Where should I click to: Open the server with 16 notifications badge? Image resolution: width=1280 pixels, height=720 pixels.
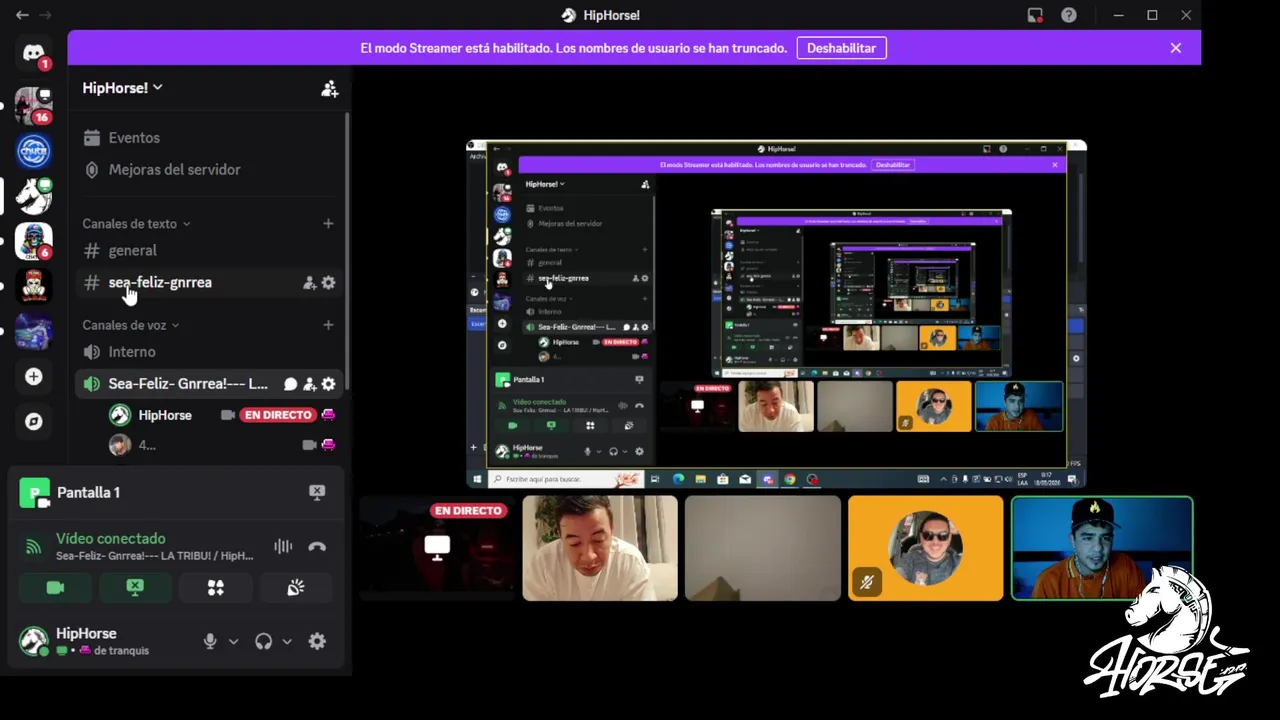coord(33,106)
